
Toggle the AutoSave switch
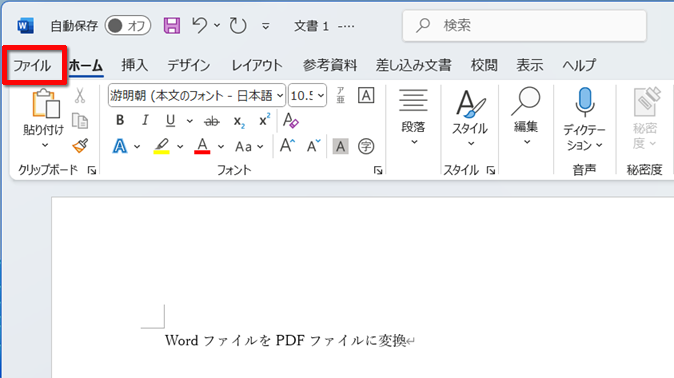pyautogui.click(x=128, y=26)
